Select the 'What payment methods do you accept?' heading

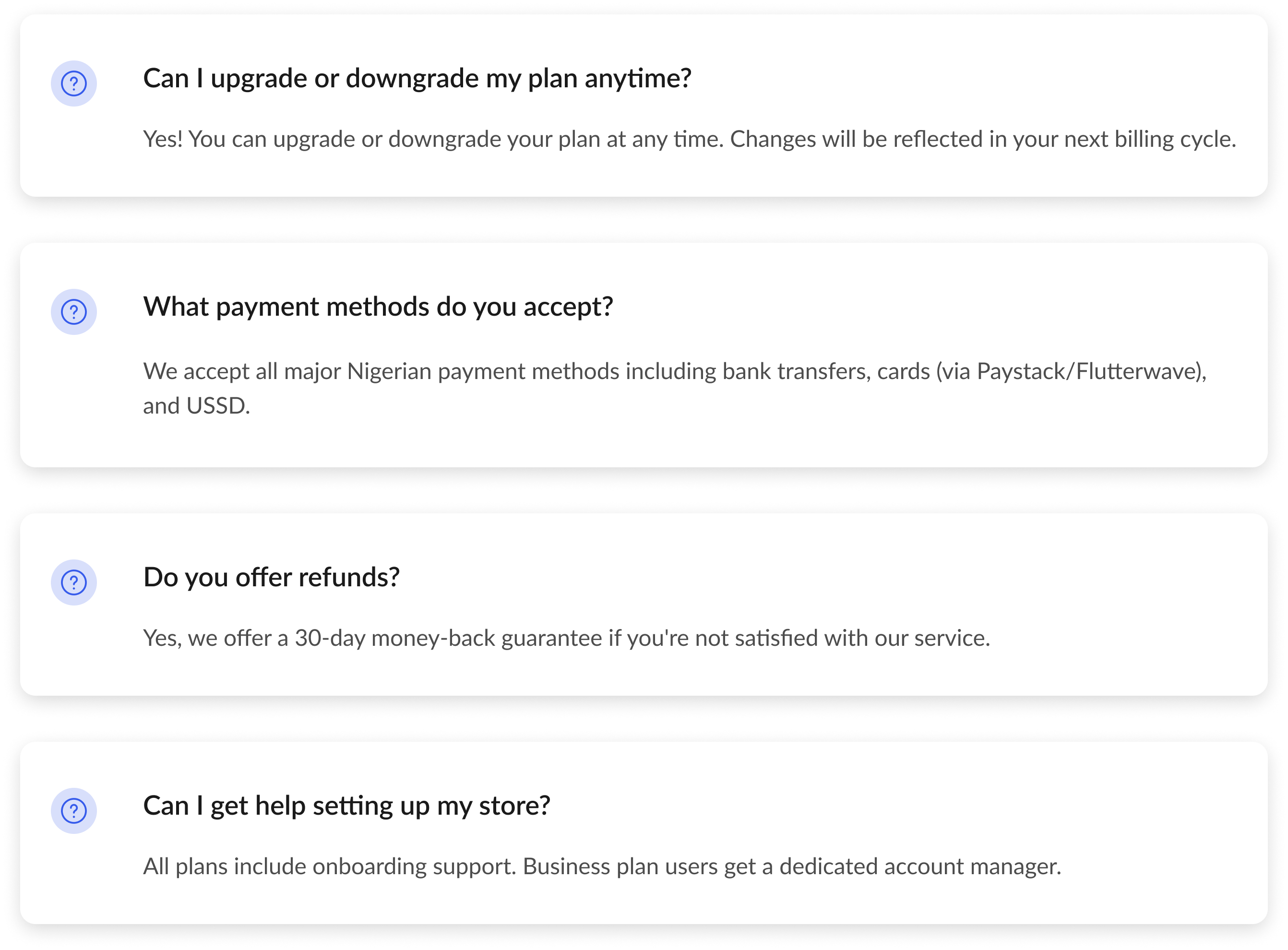pos(378,307)
